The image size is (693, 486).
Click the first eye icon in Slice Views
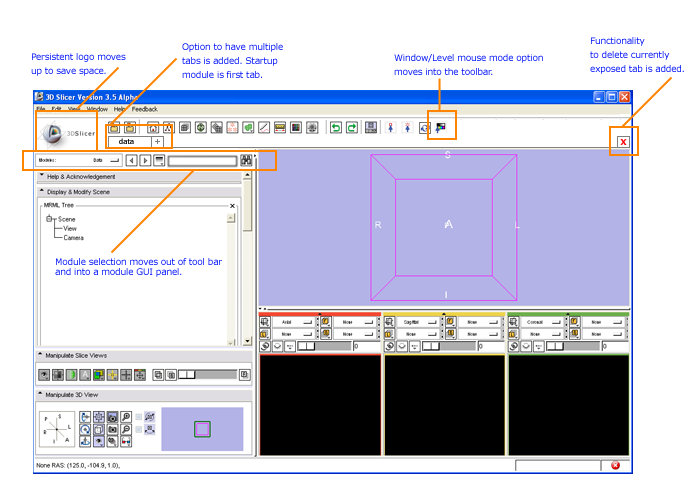pyautogui.click(x=44, y=375)
